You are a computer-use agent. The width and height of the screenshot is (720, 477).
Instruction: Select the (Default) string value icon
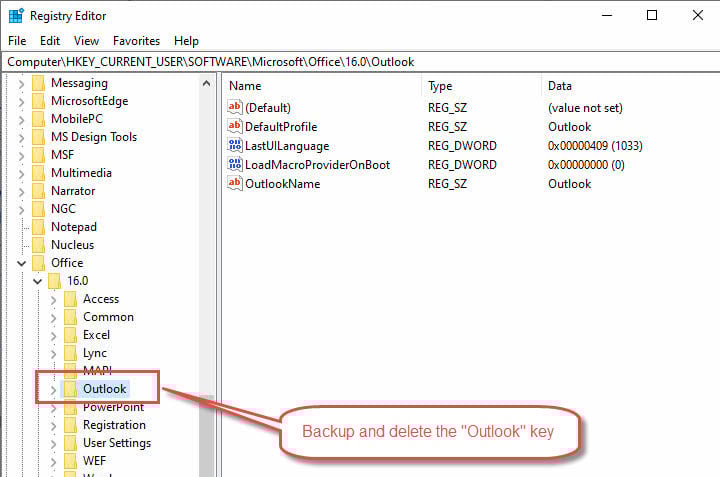[x=235, y=107]
